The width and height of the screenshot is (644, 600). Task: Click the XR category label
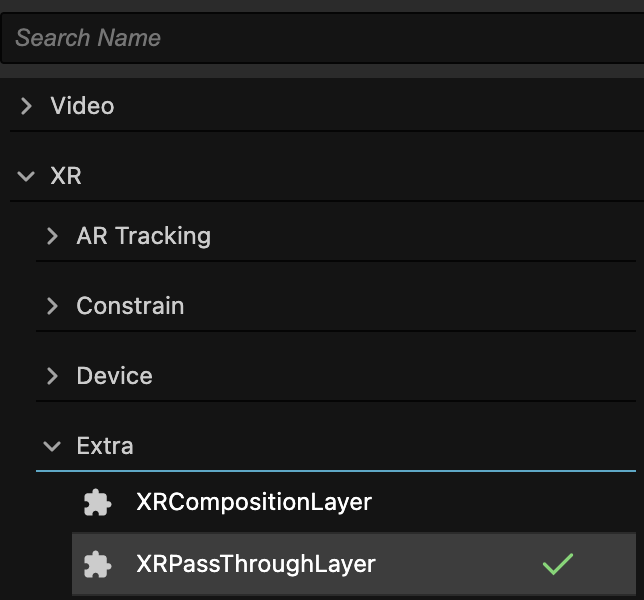click(x=66, y=176)
